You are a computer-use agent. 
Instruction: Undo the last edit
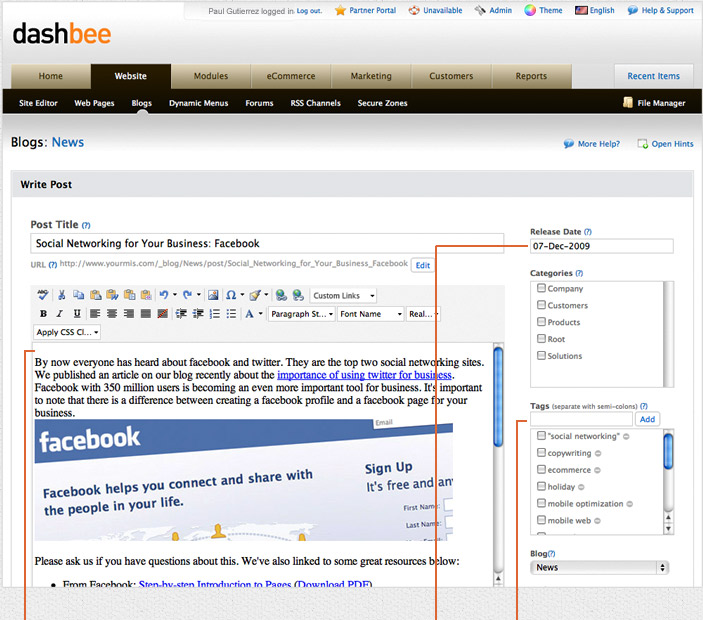(x=164, y=295)
